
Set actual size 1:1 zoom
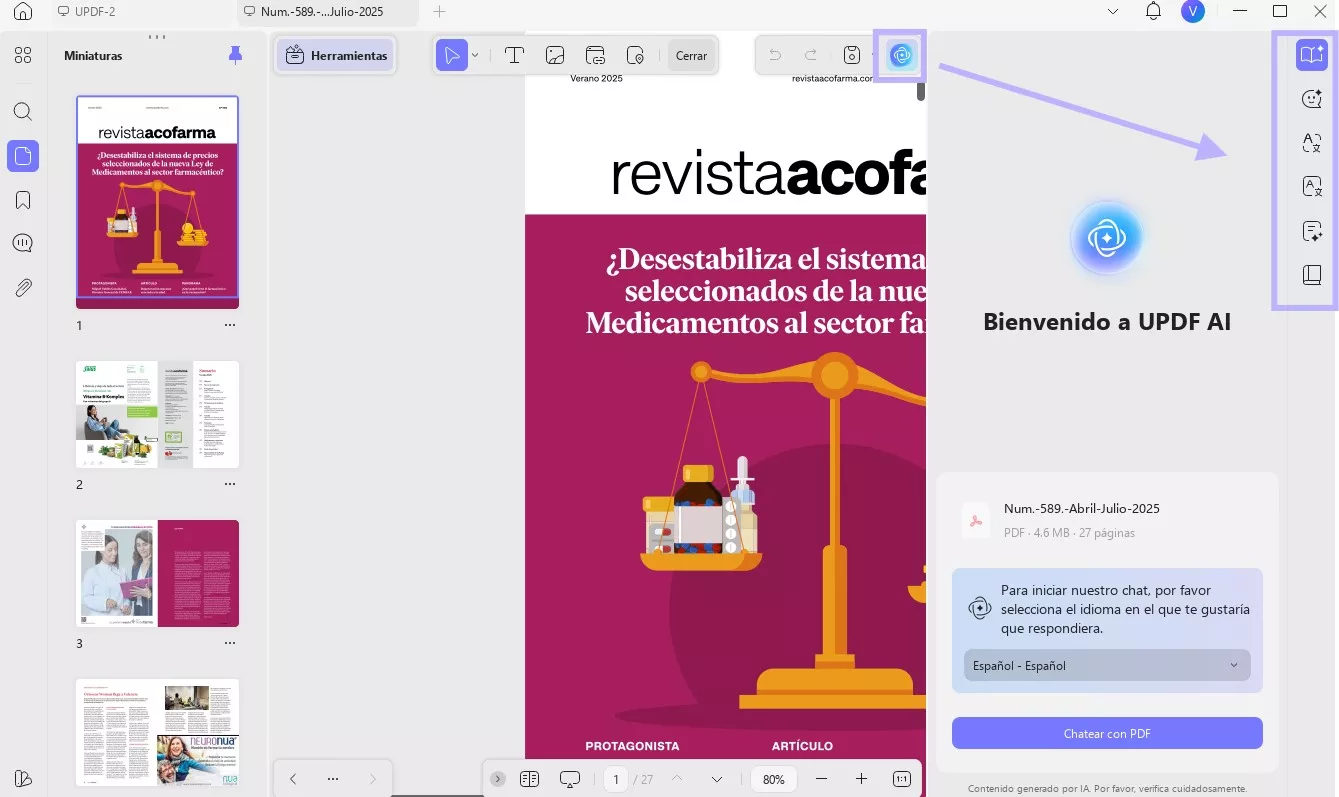pos(901,779)
